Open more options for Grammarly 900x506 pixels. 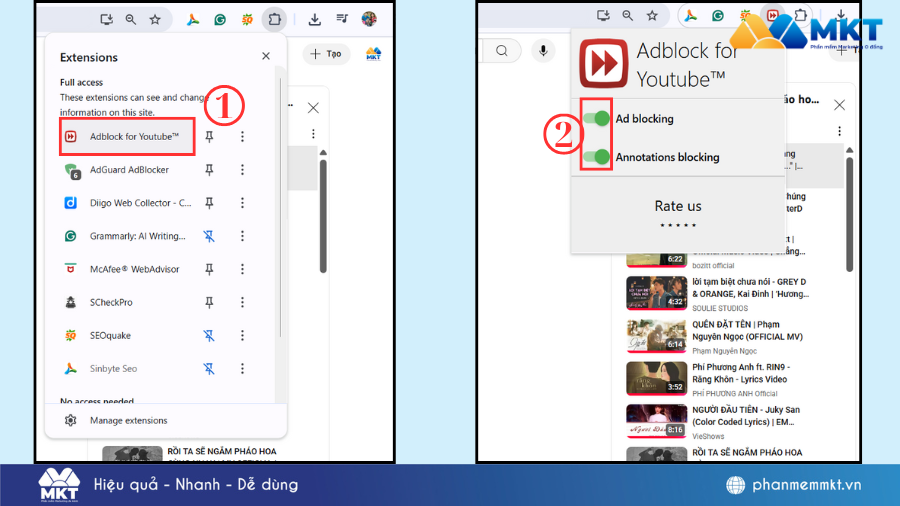[242, 236]
